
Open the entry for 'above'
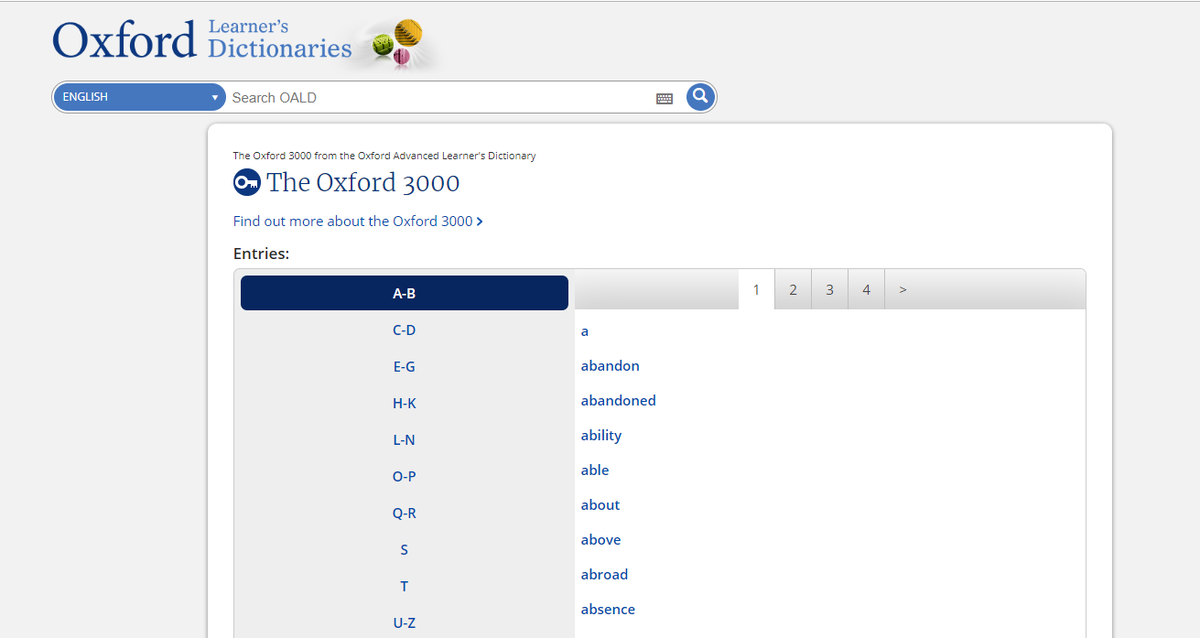(601, 540)
